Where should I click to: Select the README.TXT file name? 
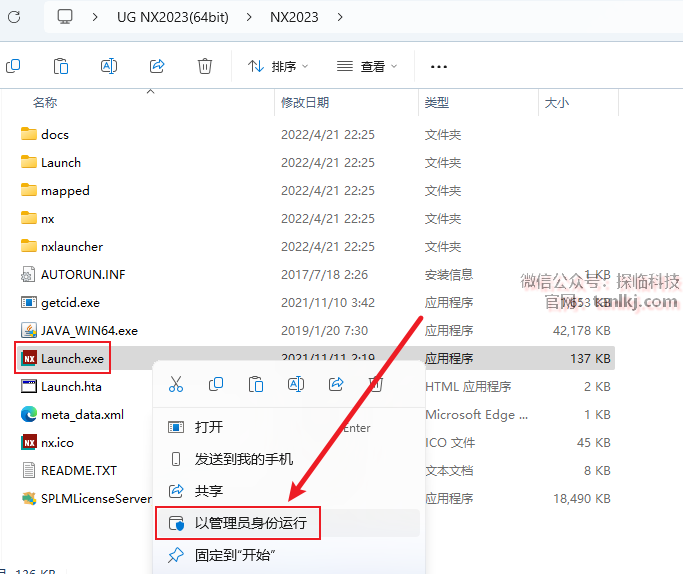pos(79,470)
